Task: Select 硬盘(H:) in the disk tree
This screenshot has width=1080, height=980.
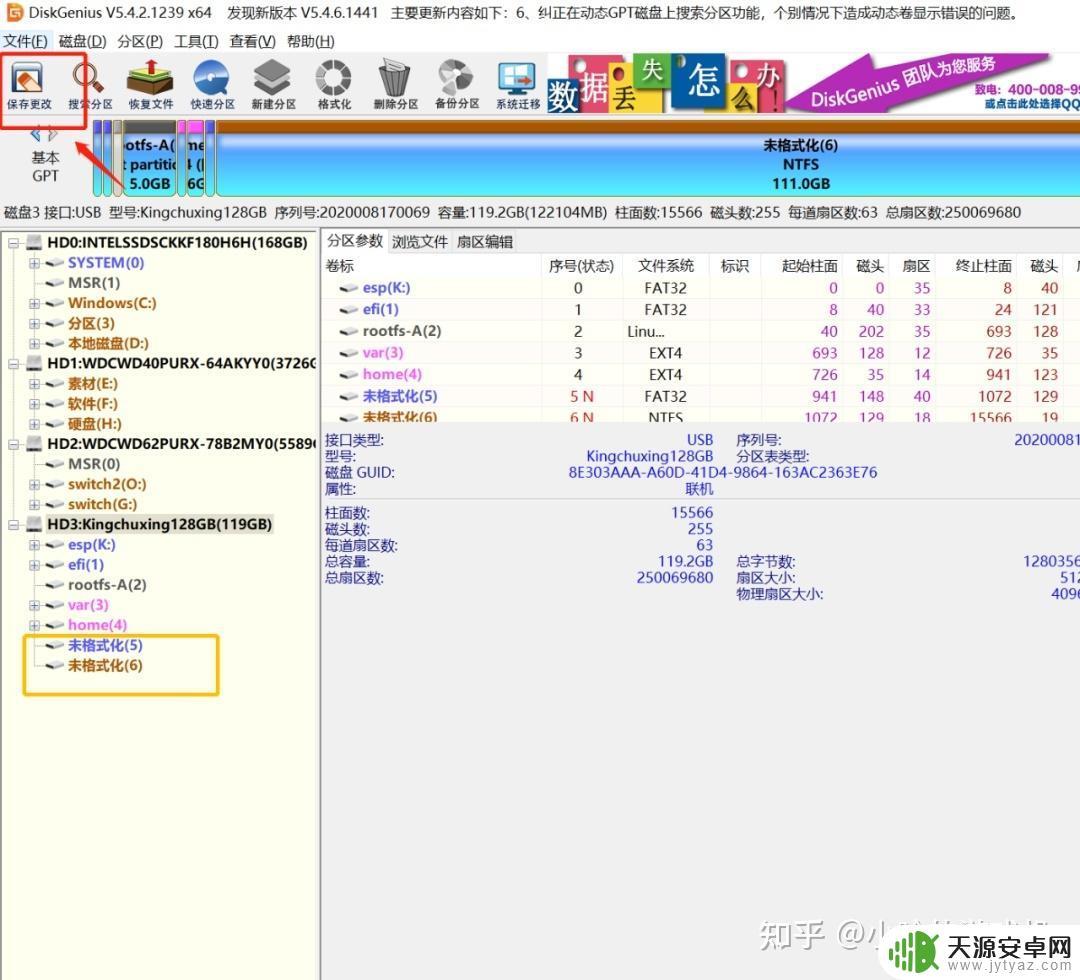Action: (94, 424)
